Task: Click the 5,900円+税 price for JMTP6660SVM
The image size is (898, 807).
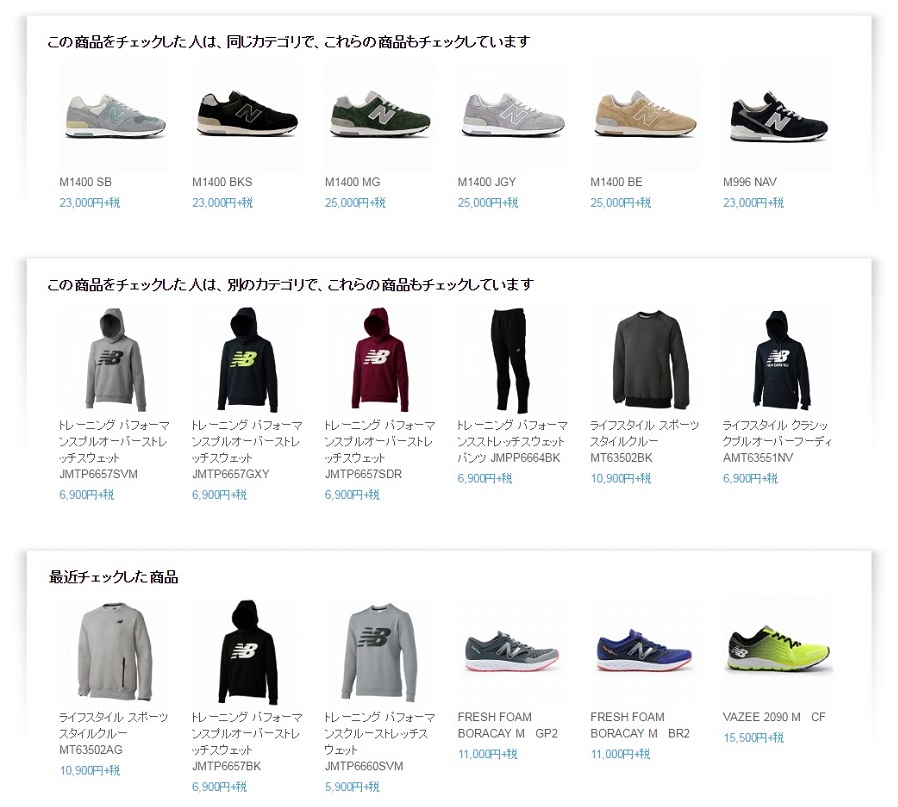Action: [x=352, y=787]
